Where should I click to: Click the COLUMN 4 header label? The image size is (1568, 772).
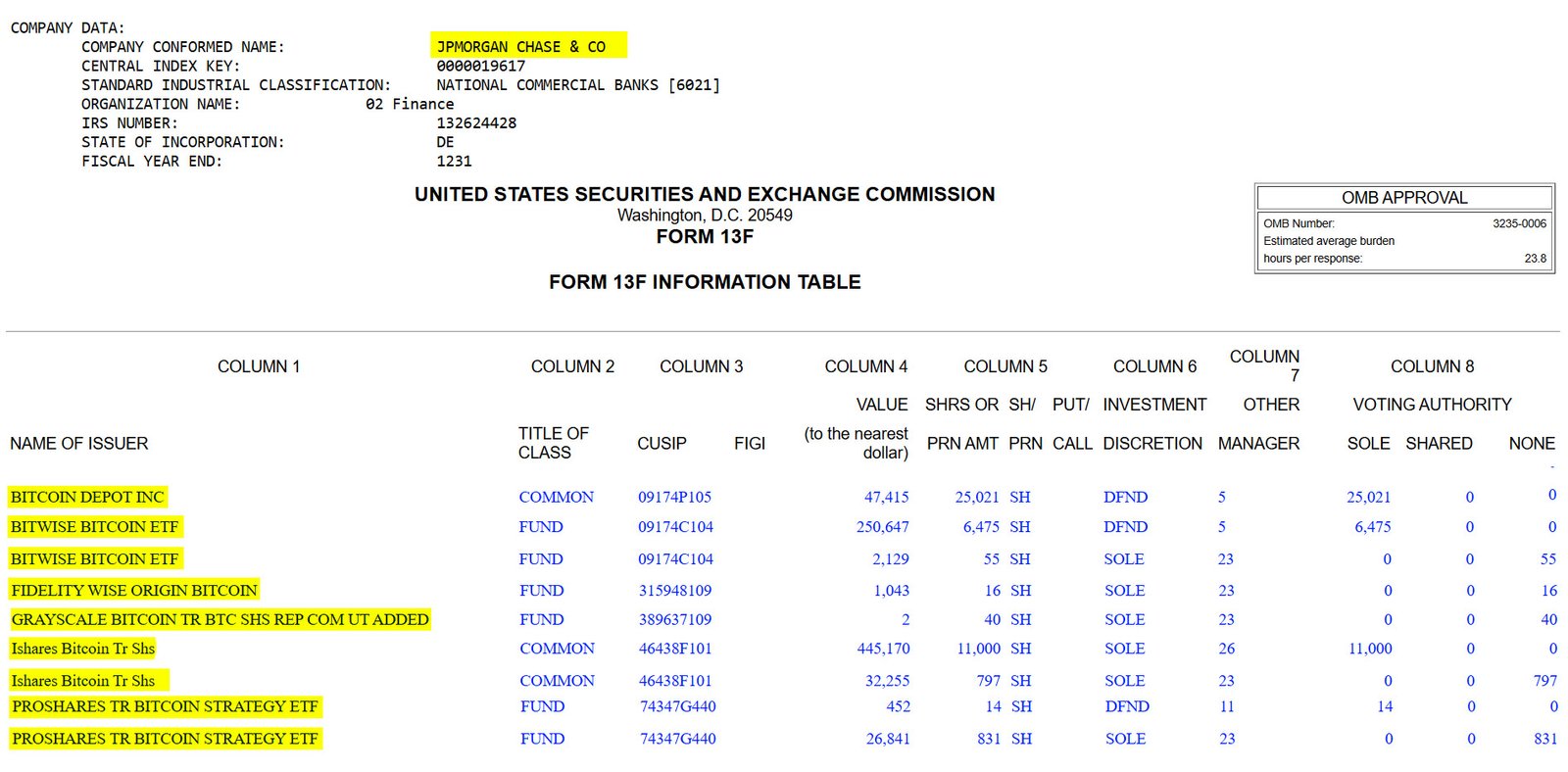click(865, 366)
